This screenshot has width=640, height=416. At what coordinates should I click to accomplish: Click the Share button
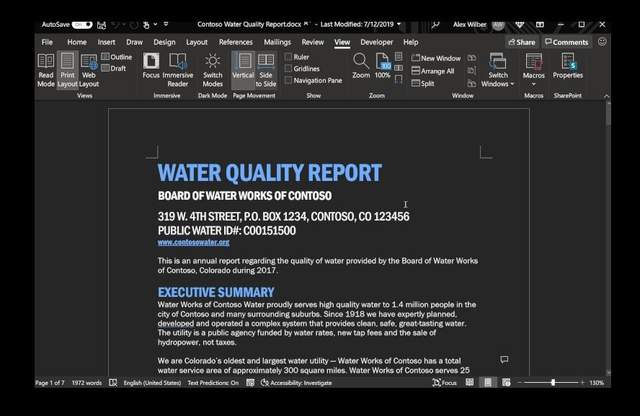[520, 42]
